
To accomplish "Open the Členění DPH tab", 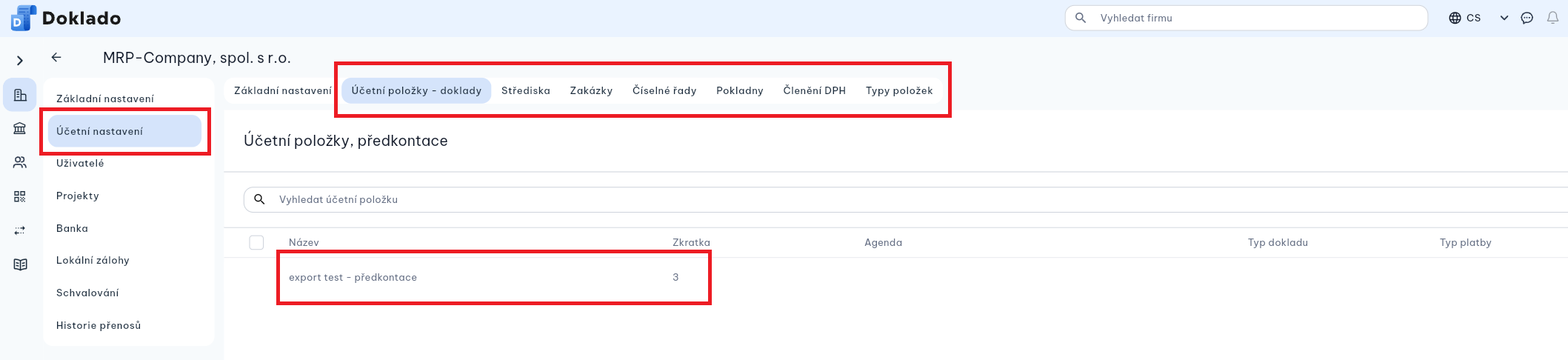I will click(814, 90).
